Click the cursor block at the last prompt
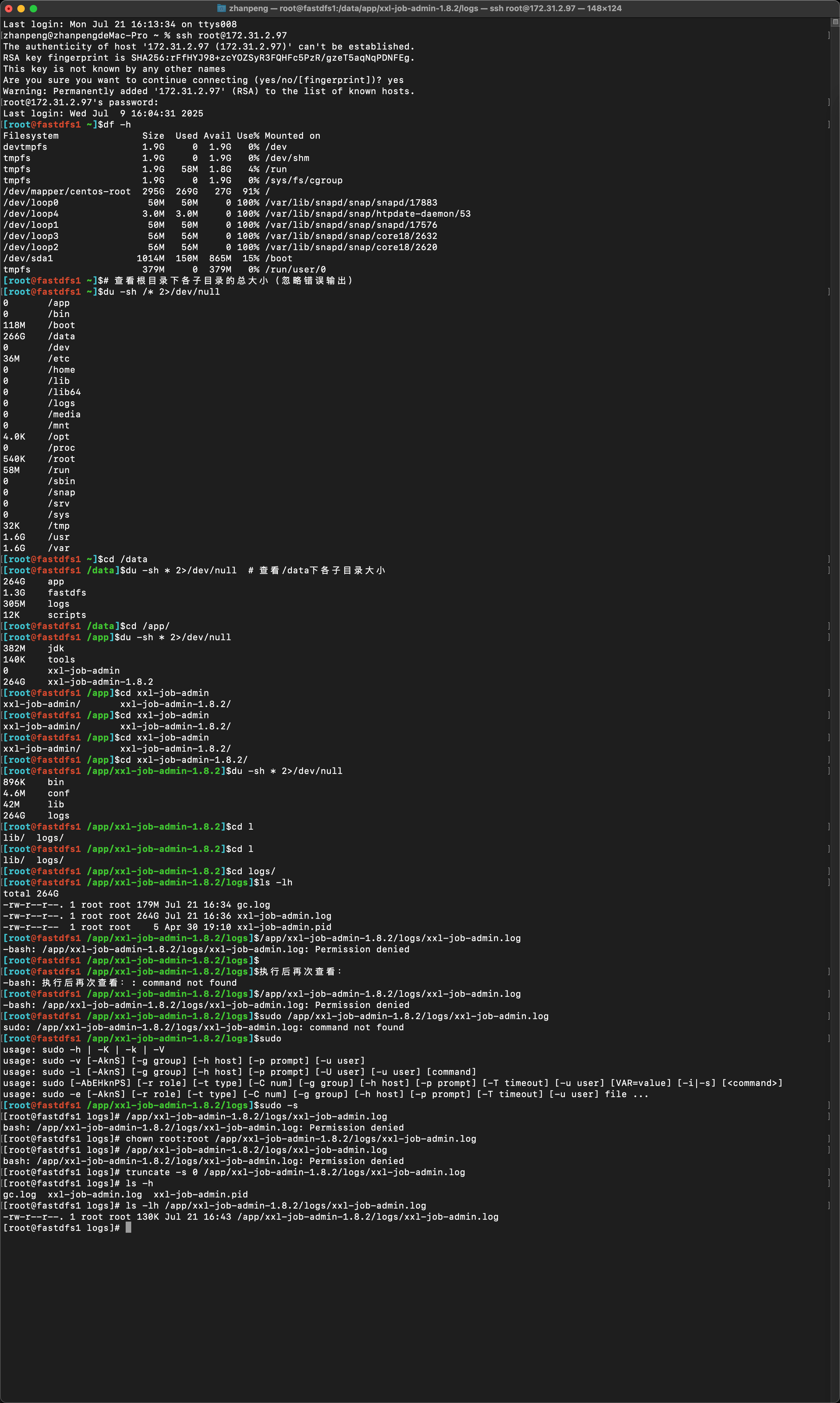This screenshot has width=840, height=1403. (128, 1227)
